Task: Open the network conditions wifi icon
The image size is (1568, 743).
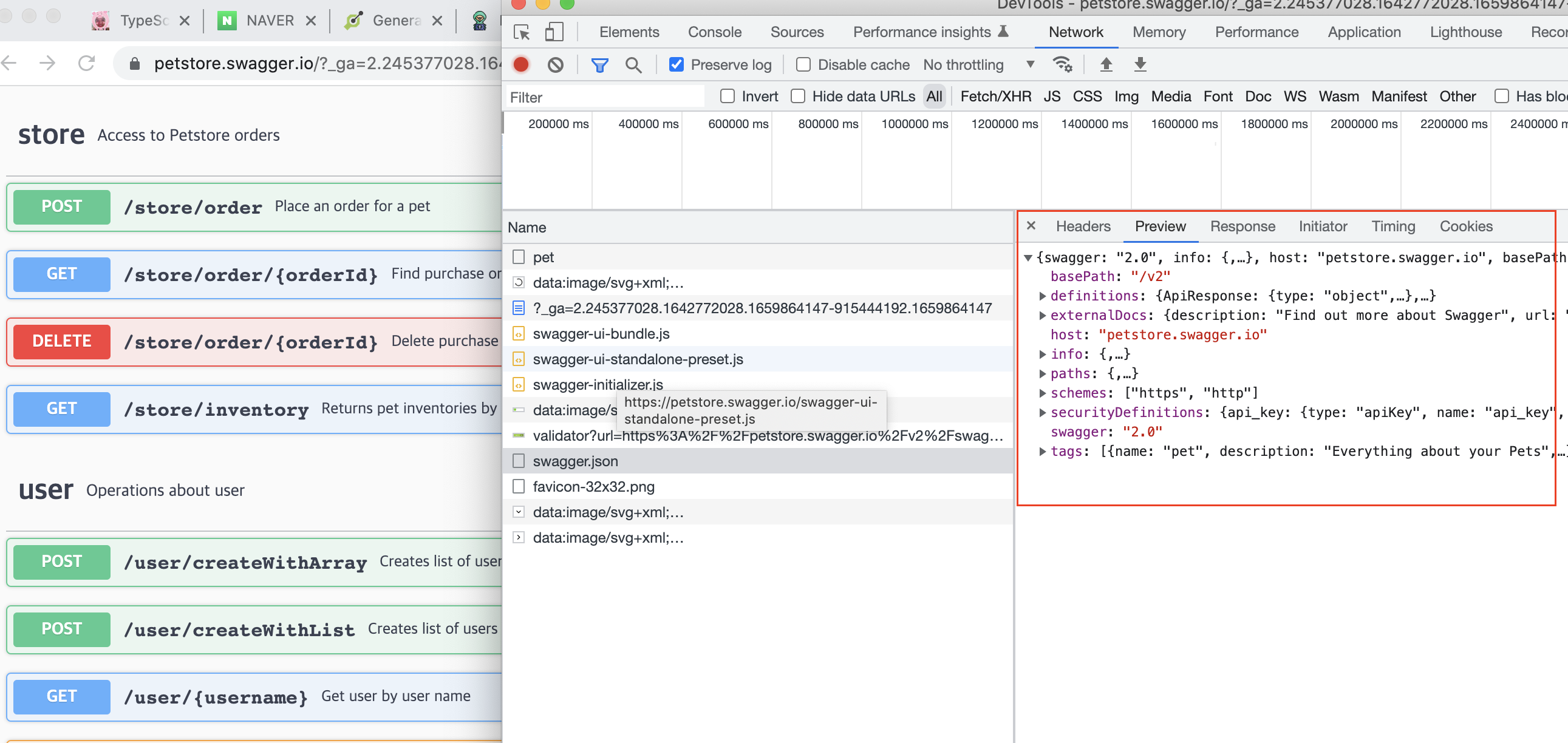Action: point(1062,64)
